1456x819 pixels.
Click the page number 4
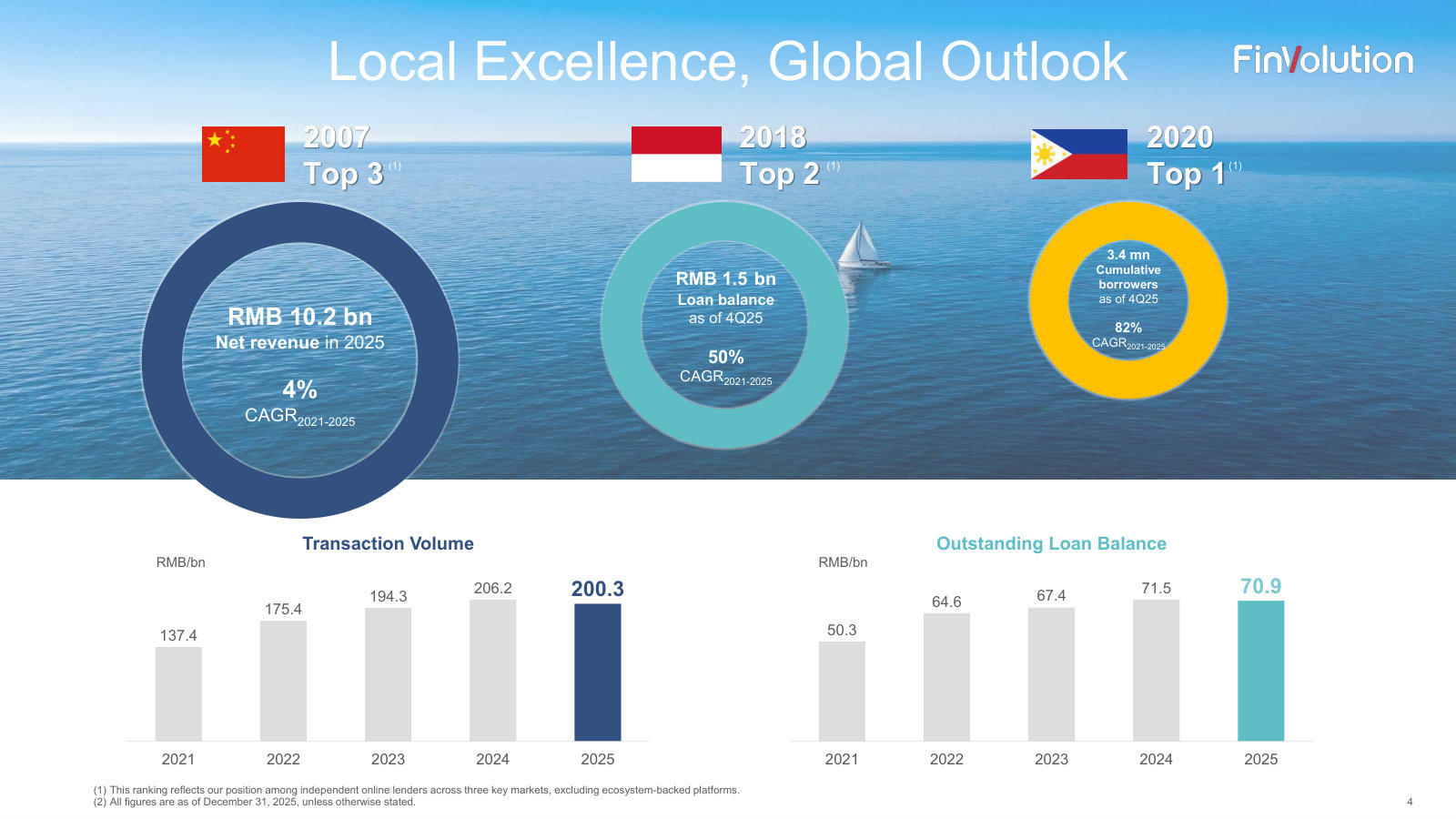pos(1410,802)
